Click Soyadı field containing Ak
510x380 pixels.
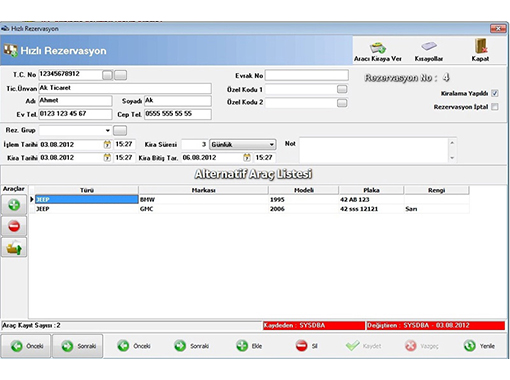coord(178,101)
